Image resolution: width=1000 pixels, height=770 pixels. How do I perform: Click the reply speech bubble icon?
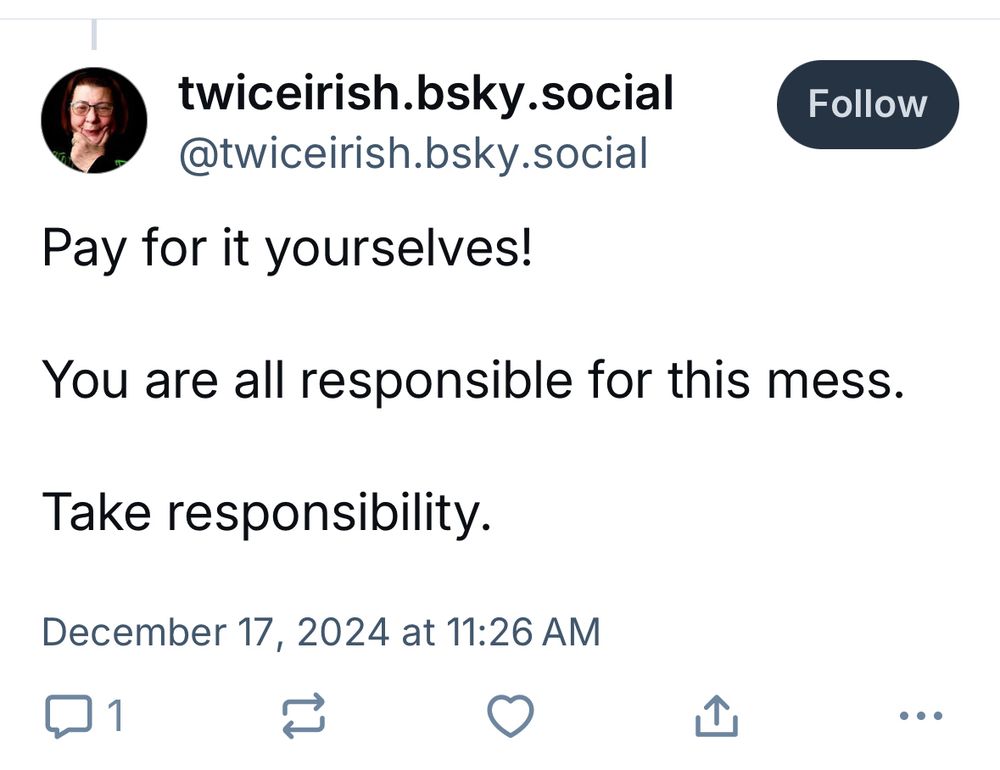[68, 715]
